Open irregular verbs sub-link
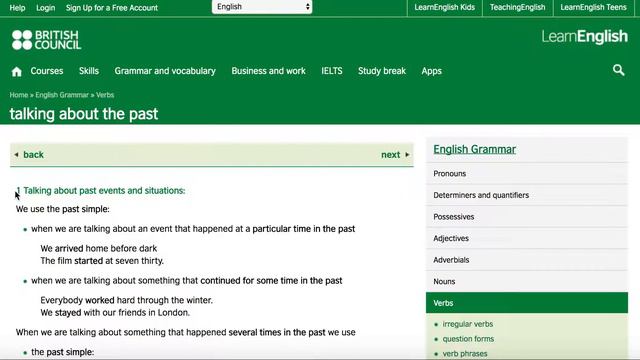 [x=468, y=324]
